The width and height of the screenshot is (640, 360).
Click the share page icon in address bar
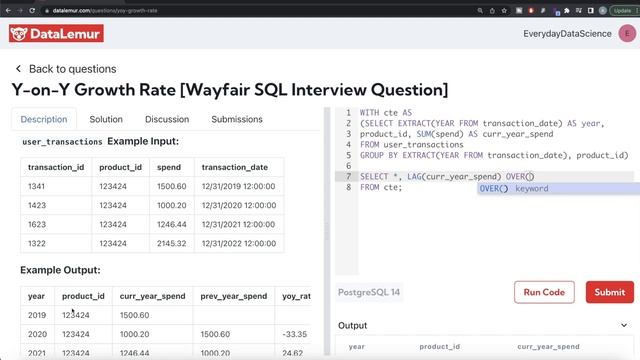[492, 11]
